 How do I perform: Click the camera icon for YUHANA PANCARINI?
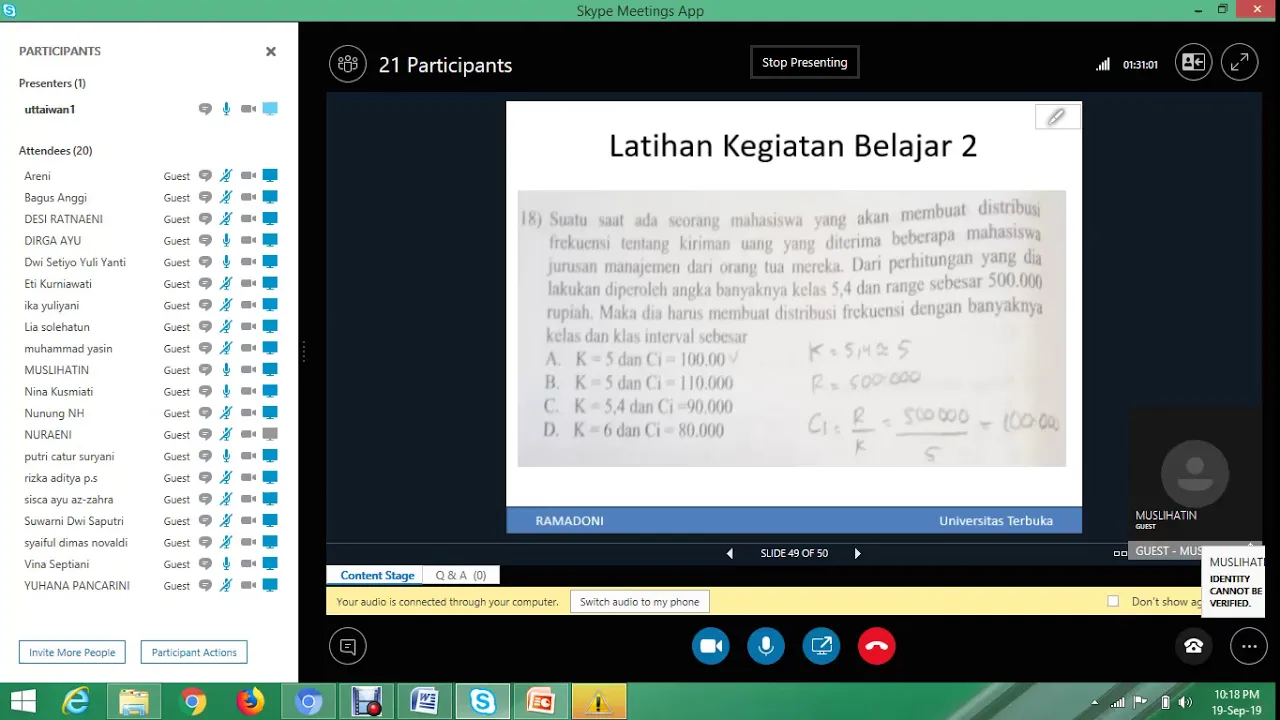pos(248,586)
